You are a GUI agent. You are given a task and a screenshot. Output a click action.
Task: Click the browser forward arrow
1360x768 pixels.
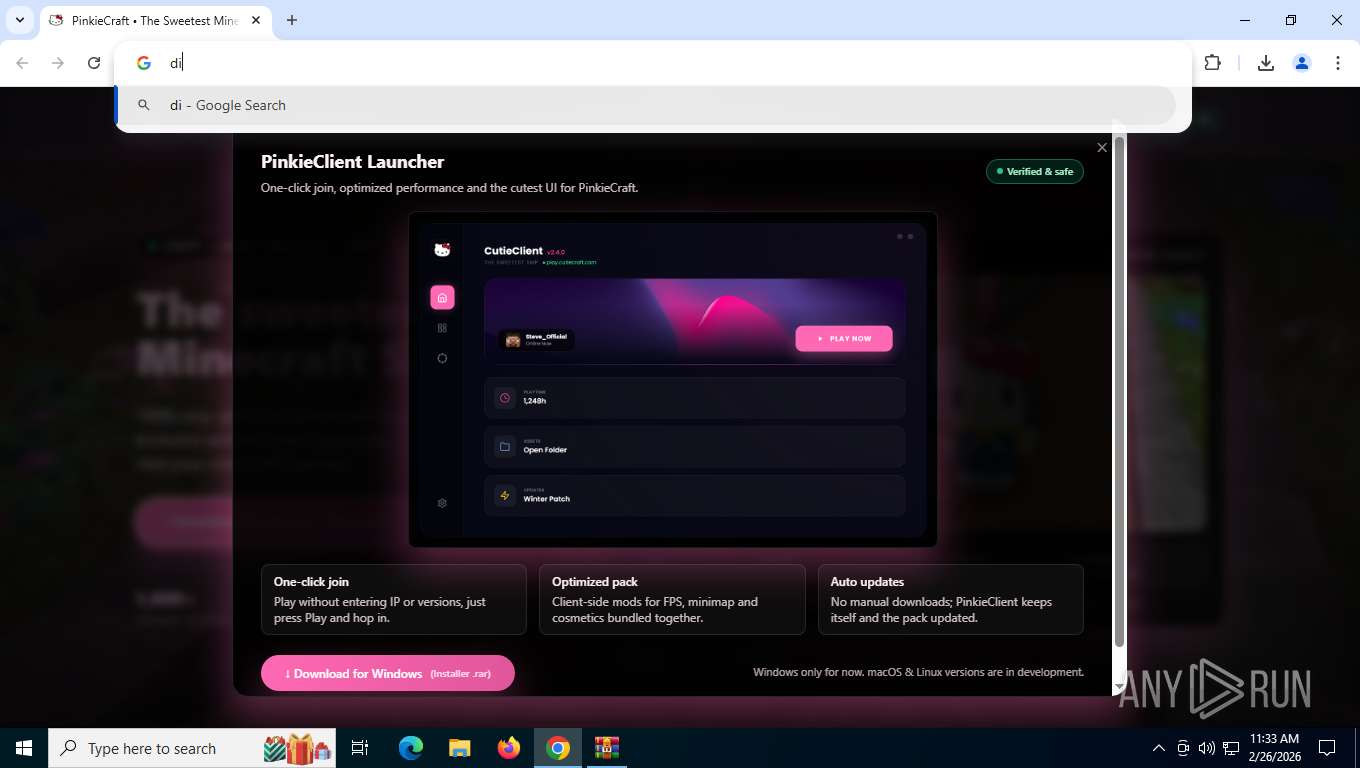58,63
